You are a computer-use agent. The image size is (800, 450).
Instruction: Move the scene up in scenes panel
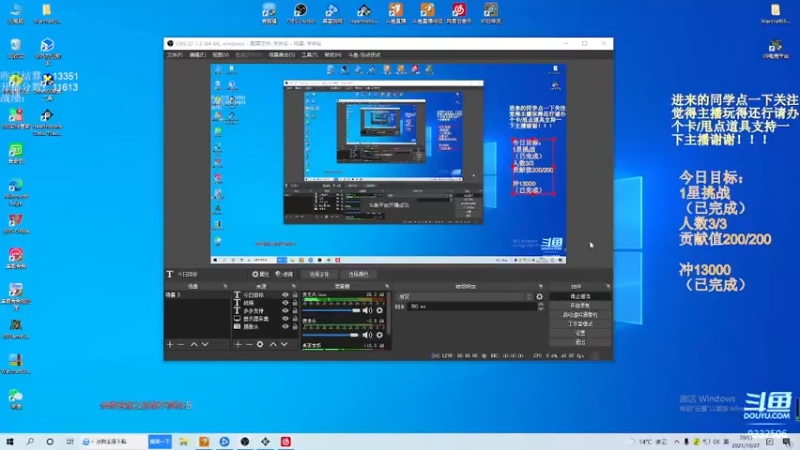click(x=194, y=344)
